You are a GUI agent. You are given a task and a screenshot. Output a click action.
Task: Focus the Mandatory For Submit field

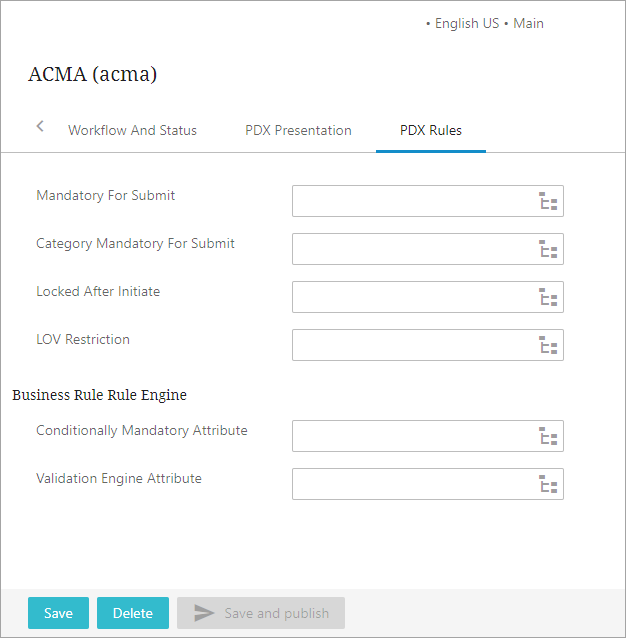coord(412,201)
